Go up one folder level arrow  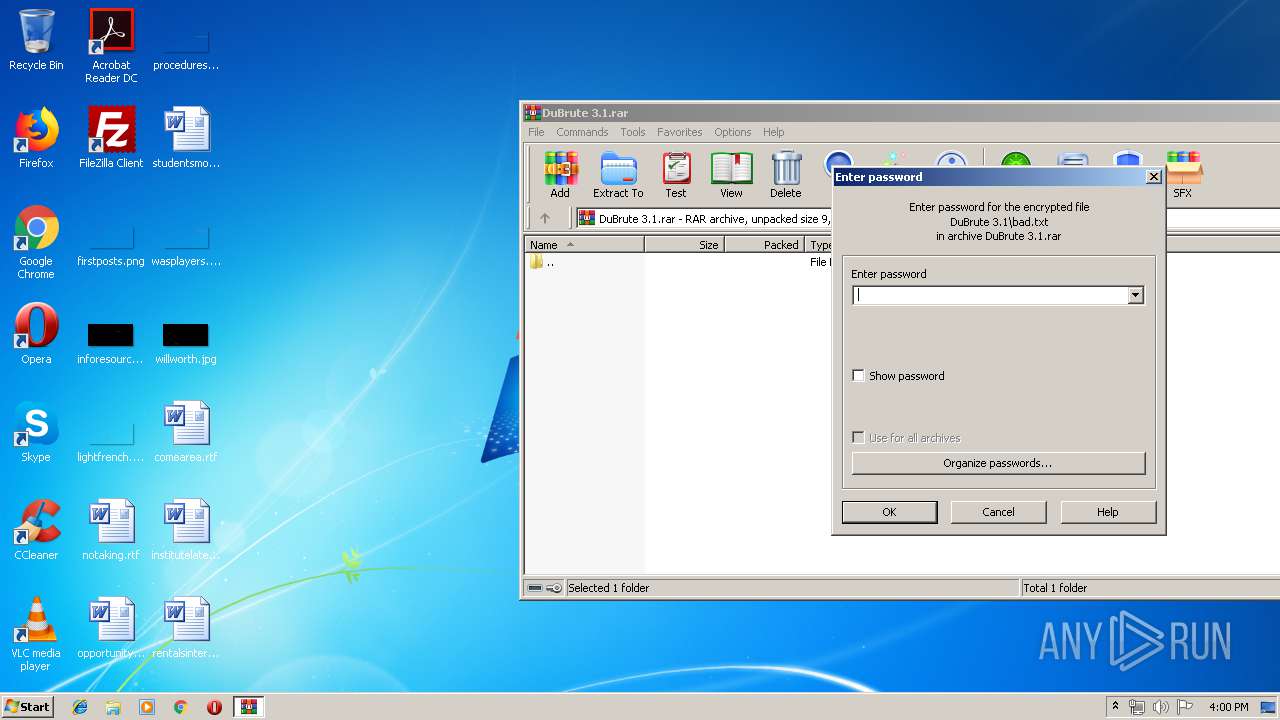click(545, 218)
